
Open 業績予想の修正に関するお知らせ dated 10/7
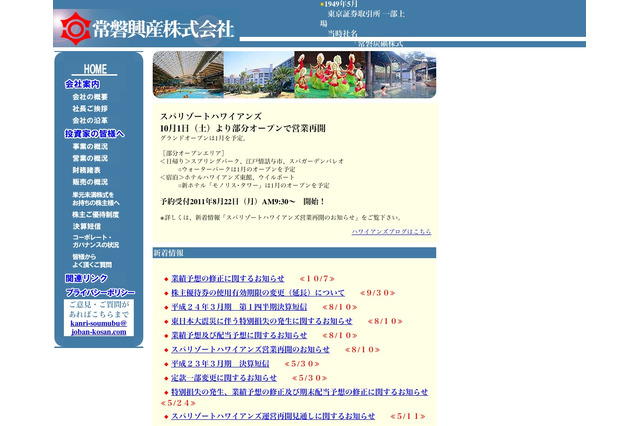click(227, 279)
